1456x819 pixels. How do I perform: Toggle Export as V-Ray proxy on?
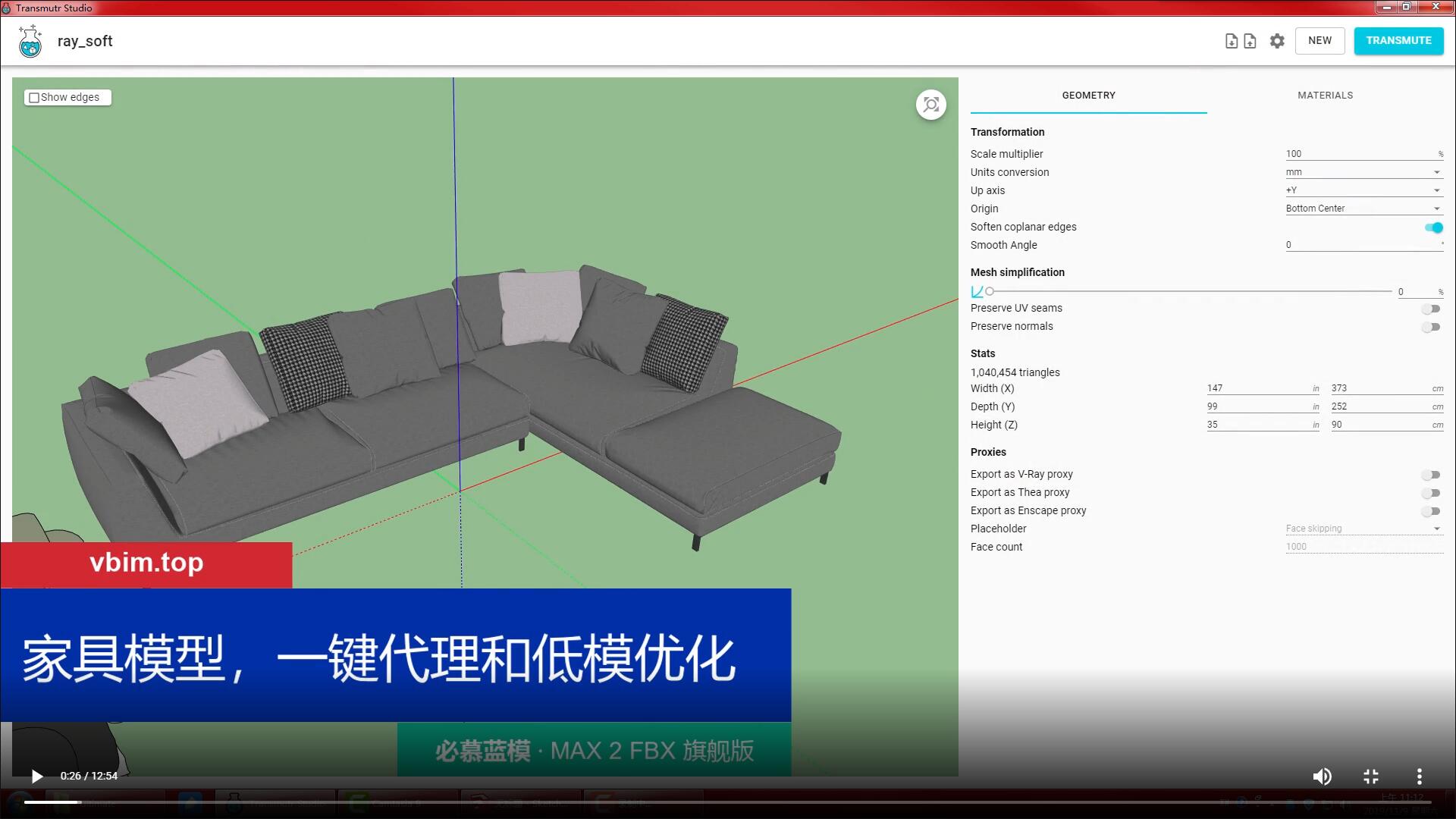1431,475
